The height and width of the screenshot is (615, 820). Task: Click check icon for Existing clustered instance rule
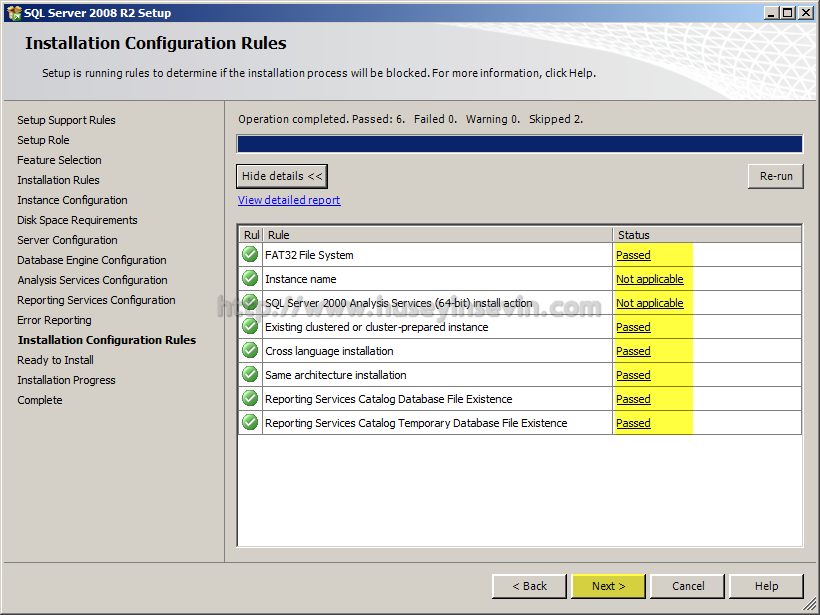[250, 327]
